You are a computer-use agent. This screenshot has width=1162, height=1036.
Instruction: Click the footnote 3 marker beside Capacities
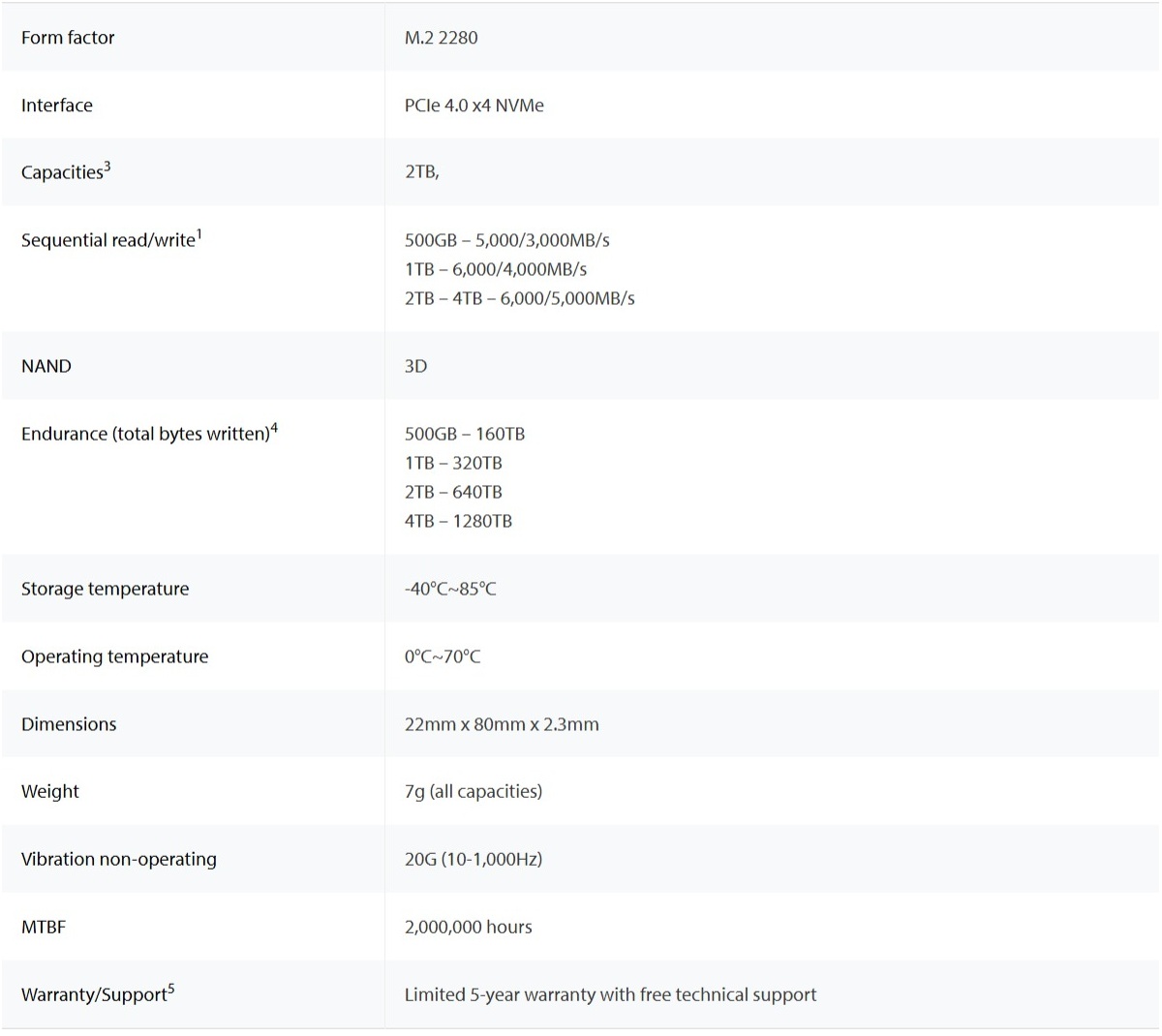[107, 167]
